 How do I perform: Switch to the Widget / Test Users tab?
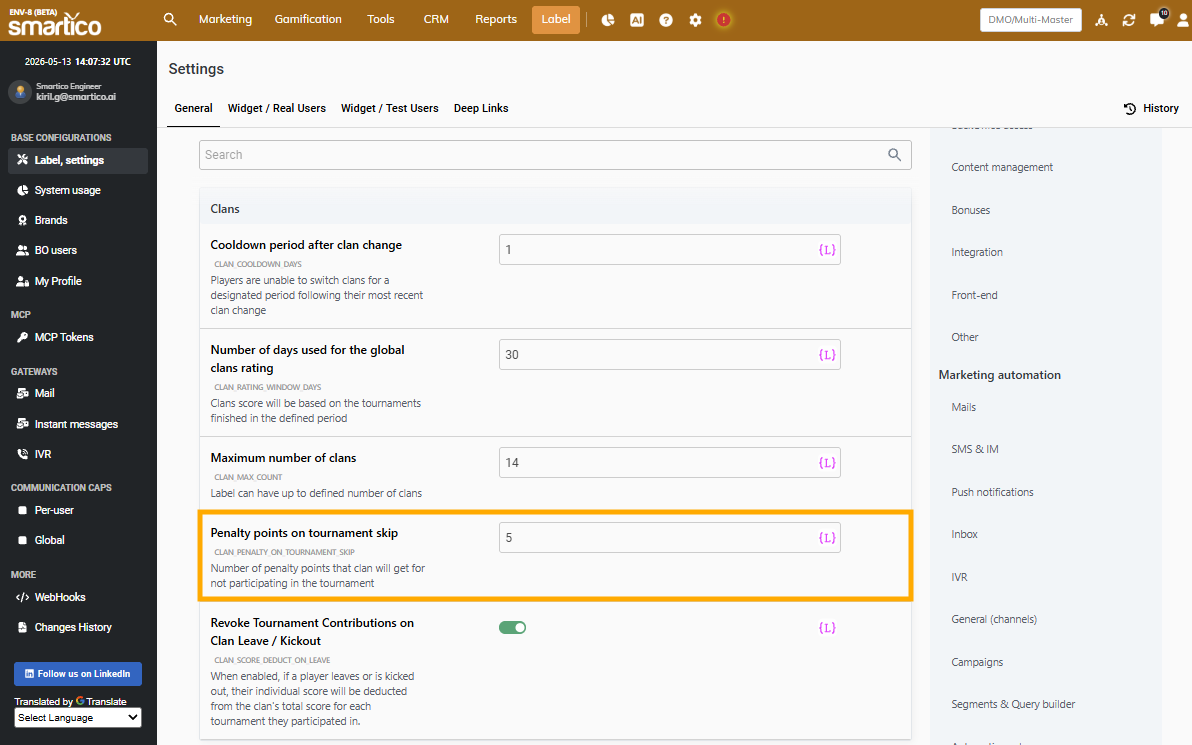(389, 108)
